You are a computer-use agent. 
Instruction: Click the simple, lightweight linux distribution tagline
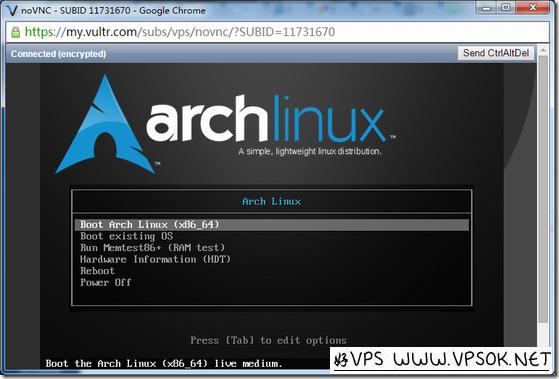point(310,151)
